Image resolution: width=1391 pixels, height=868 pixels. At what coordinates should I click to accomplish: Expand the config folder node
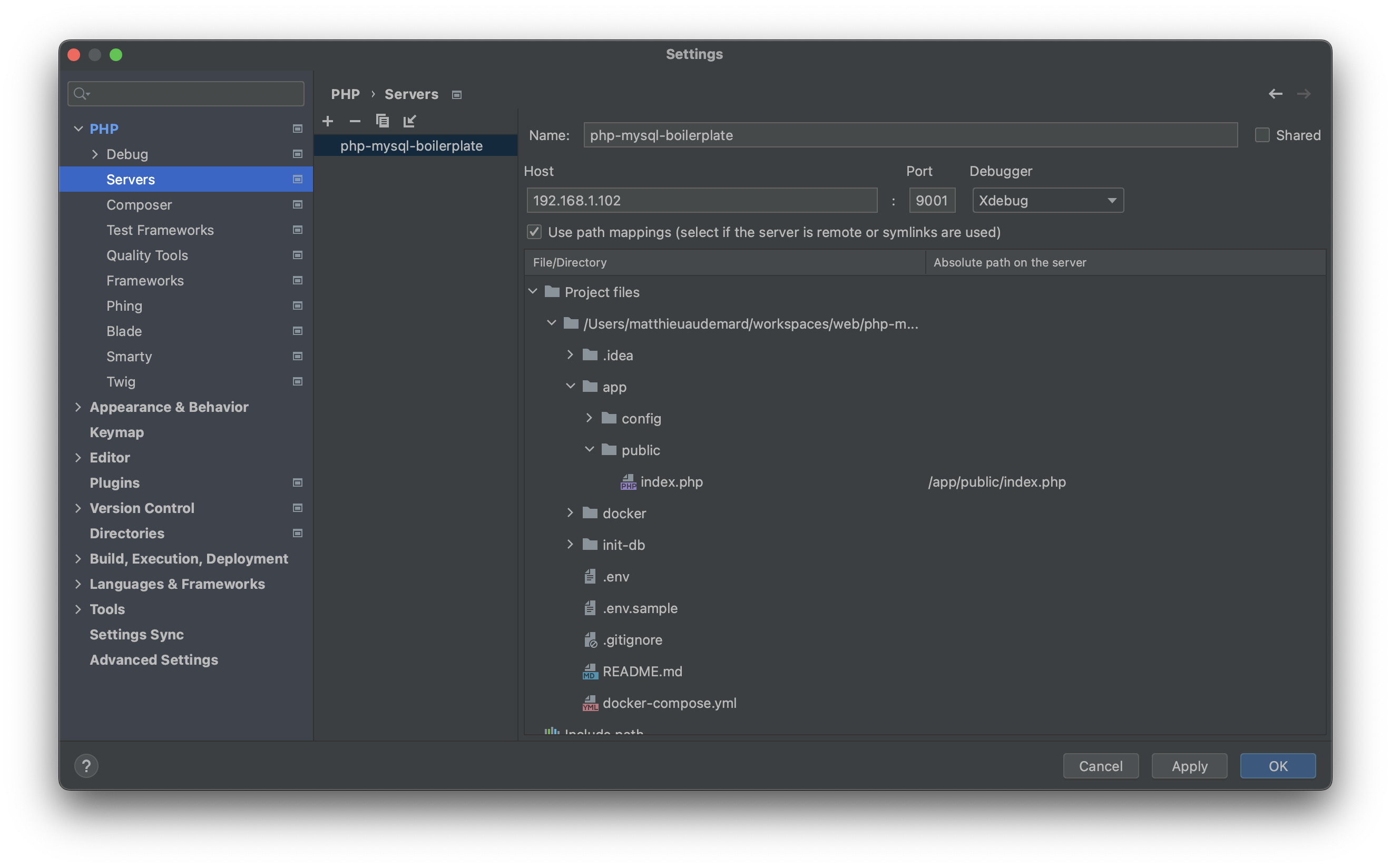tap(589, 418)
